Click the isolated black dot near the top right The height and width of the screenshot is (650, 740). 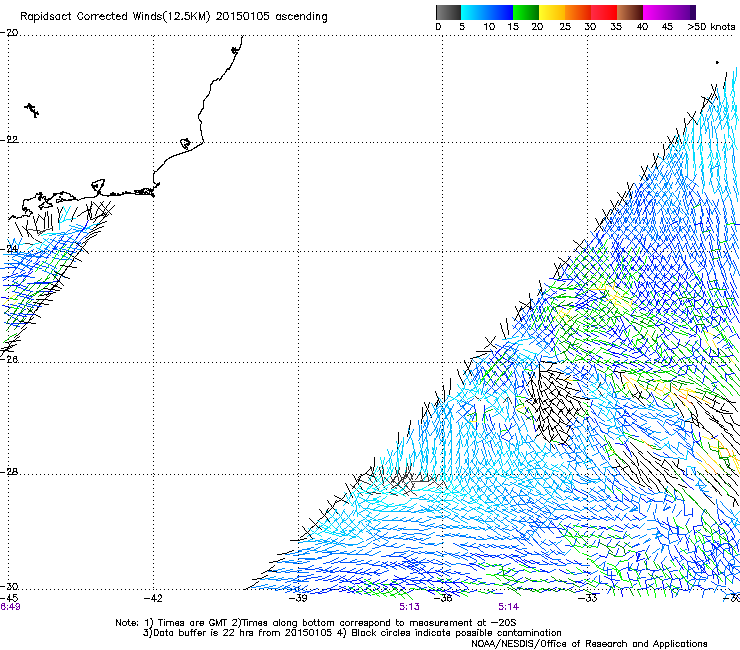click(717, 62)
